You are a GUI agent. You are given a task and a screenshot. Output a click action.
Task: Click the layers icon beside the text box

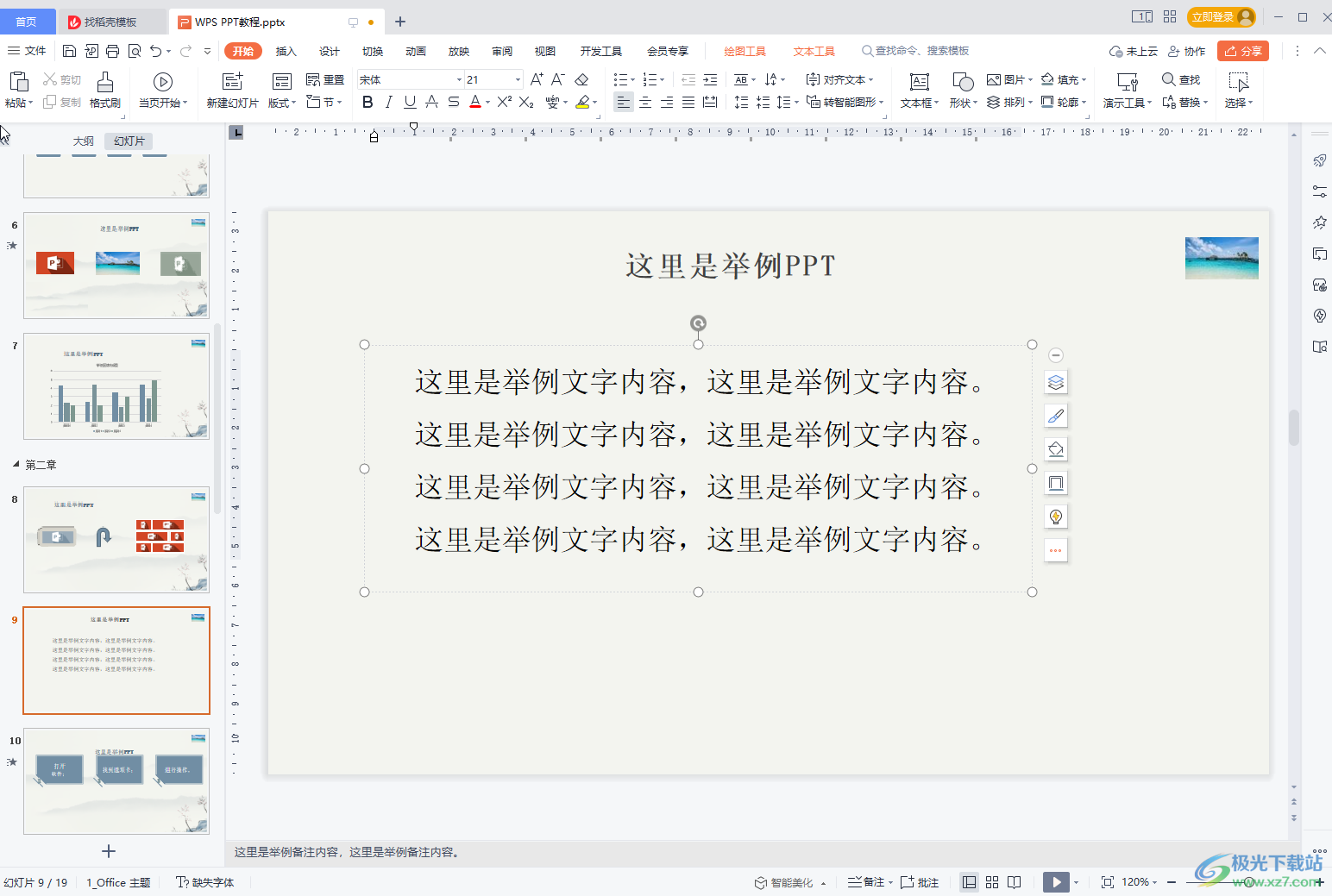[x=1056, y=382]
